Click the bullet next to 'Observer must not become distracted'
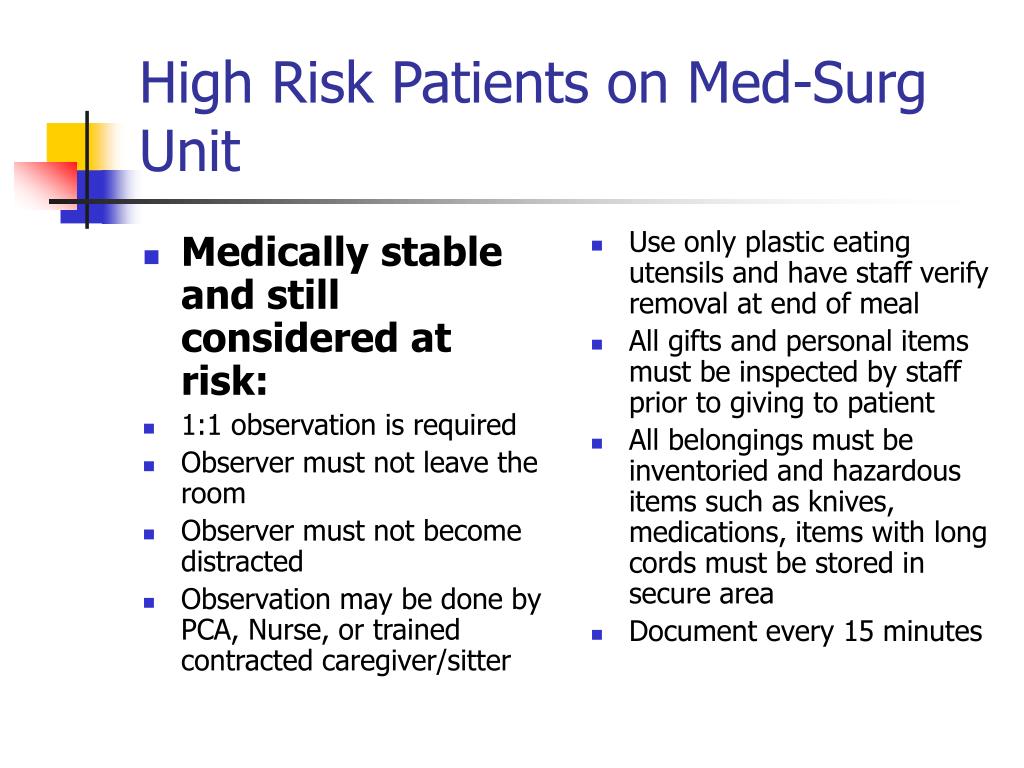 point(150,534)
